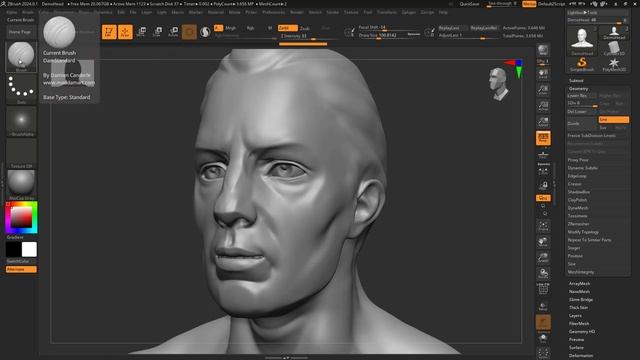The image size is (640, 360).
Task: Select the Rotate gizmo button
Action: (173, 32)
